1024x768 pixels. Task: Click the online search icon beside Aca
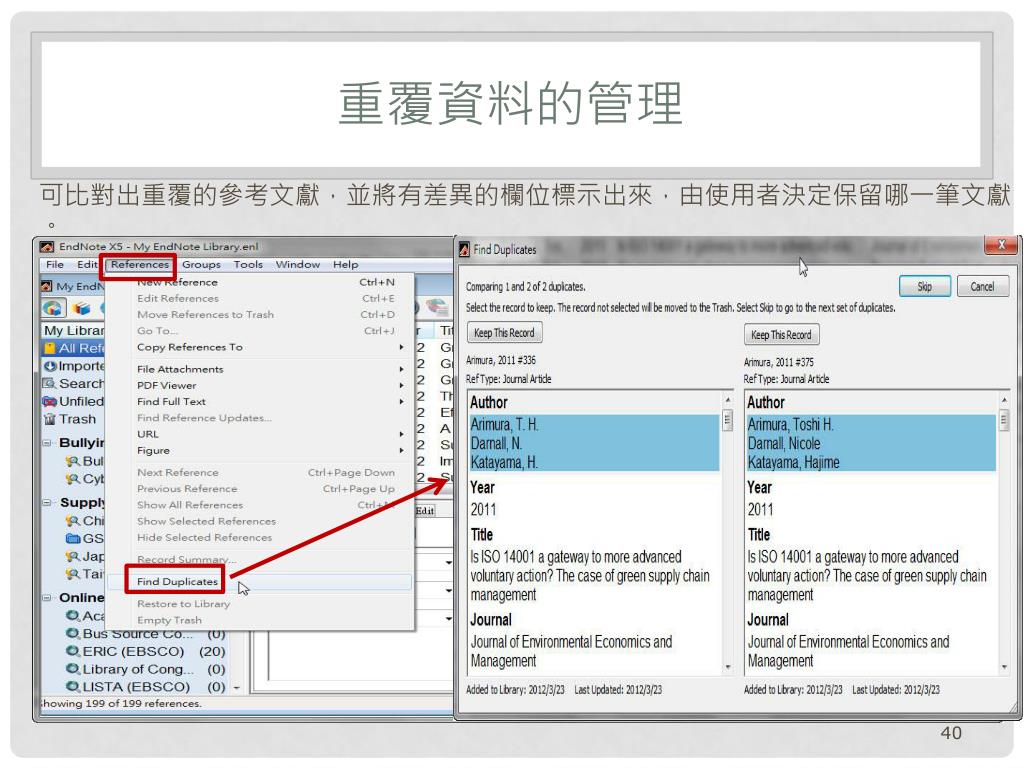73,615
